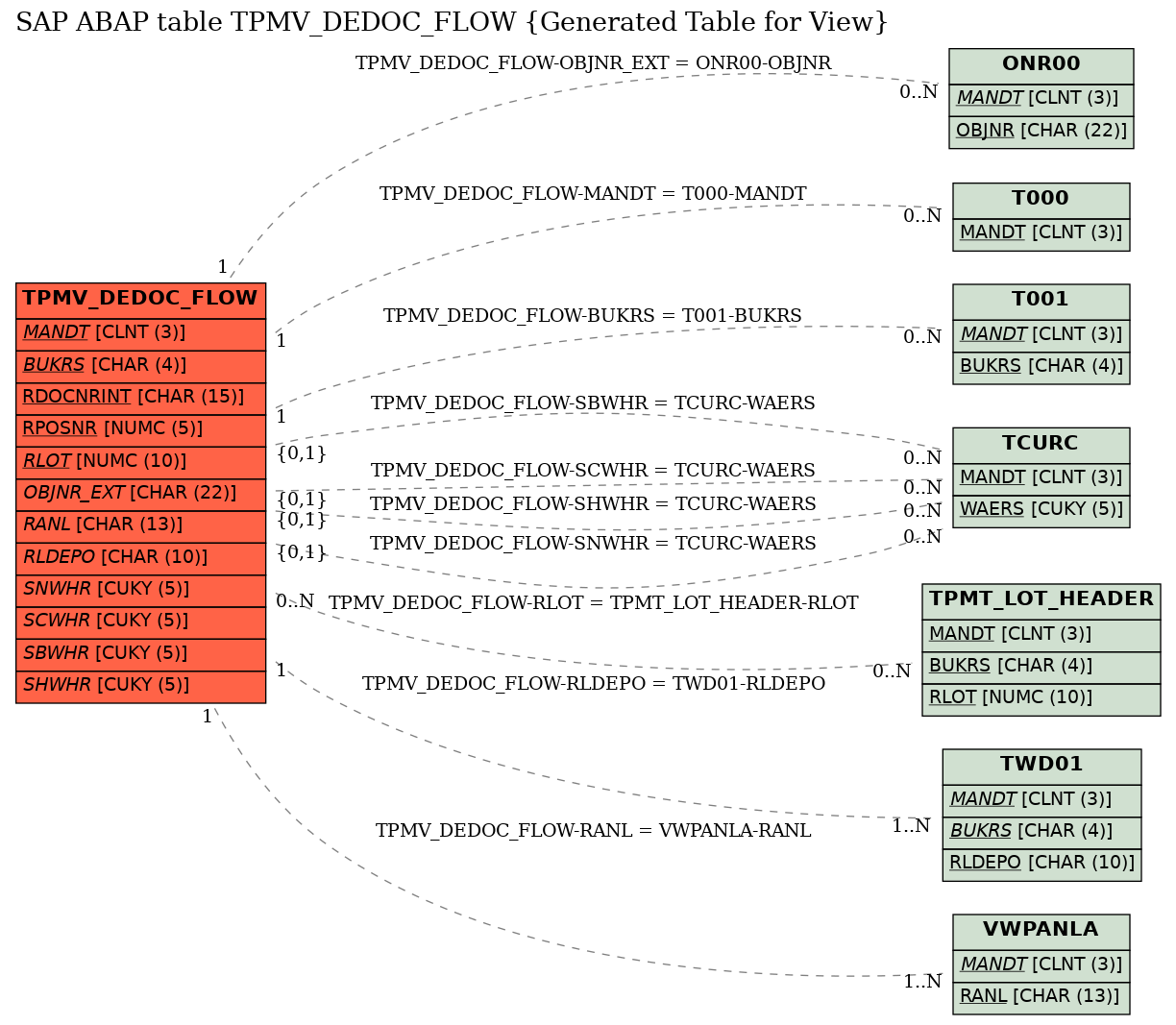Screen dimensions: 1176x1025
Task: Click MANDT [CLNT (3)] in TPMT_LOT_HEADER
Action: pyautogui.click(x=1041, y=635)
